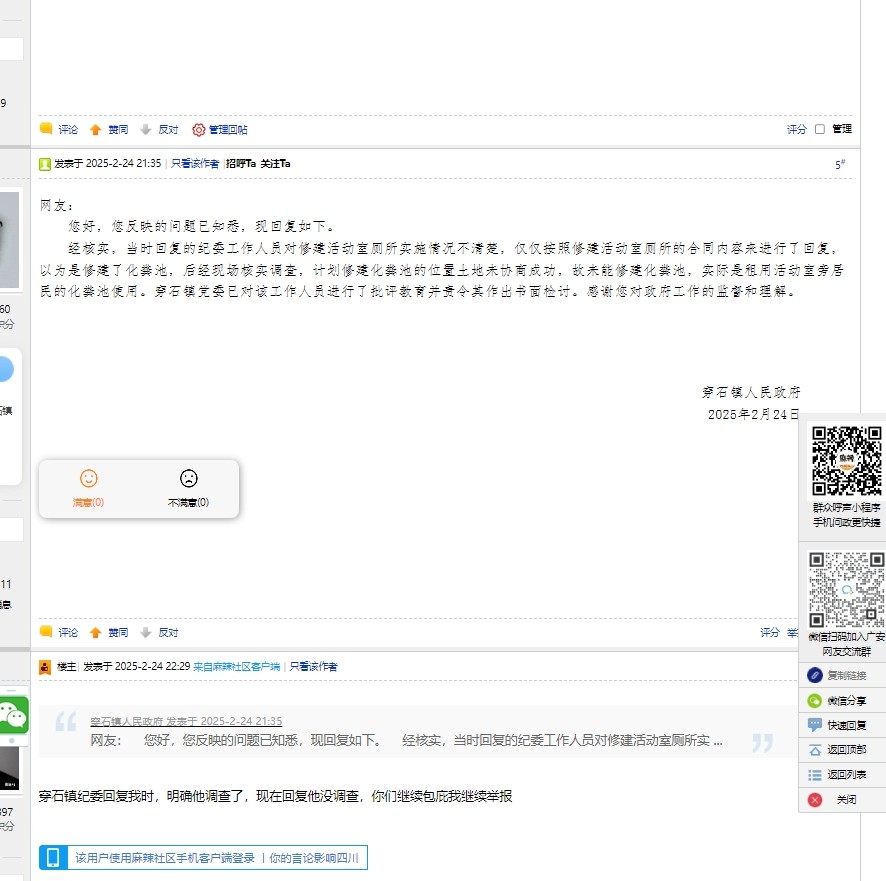Open 微信分享 from the floating sidebar
The image size is (886, 881).
point(815,701)
